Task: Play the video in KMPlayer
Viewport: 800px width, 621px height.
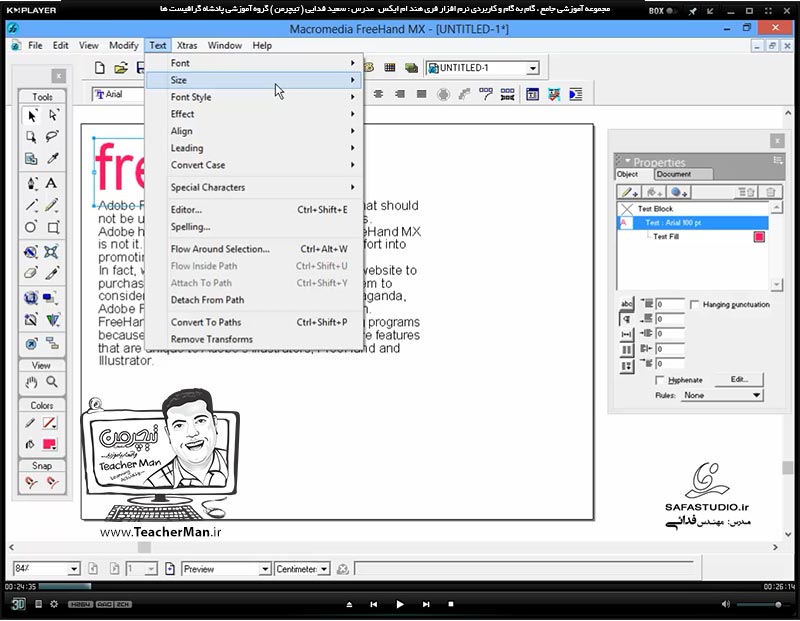Action: coord(399,605)
